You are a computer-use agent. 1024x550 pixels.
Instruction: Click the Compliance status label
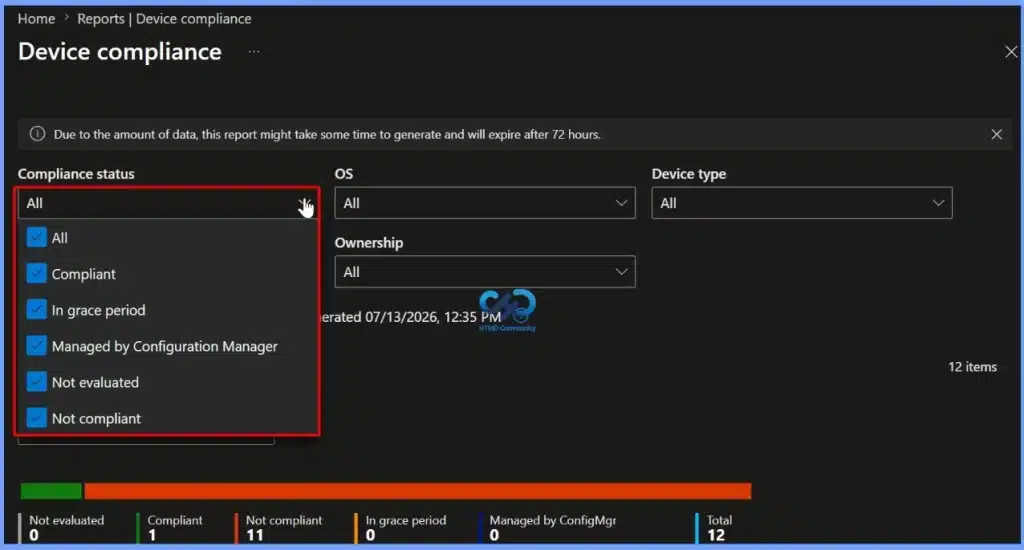(76, 174)
